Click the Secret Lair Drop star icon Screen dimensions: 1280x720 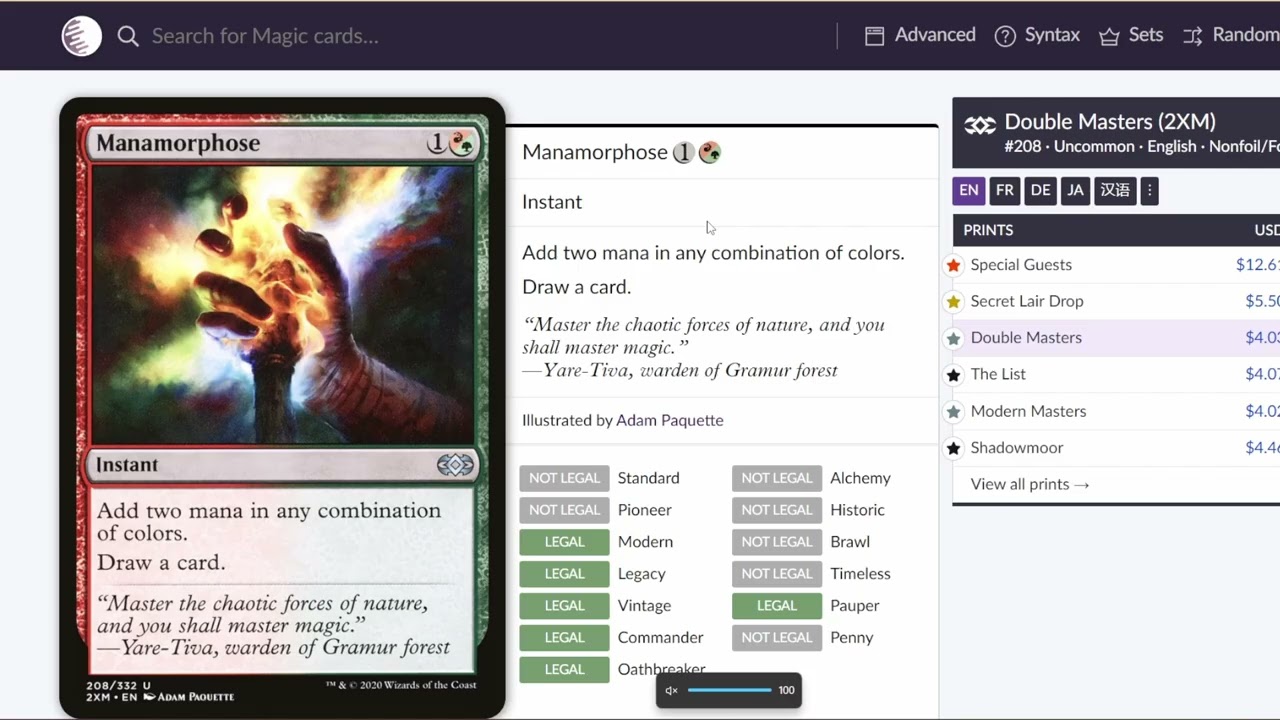(953, 302)
